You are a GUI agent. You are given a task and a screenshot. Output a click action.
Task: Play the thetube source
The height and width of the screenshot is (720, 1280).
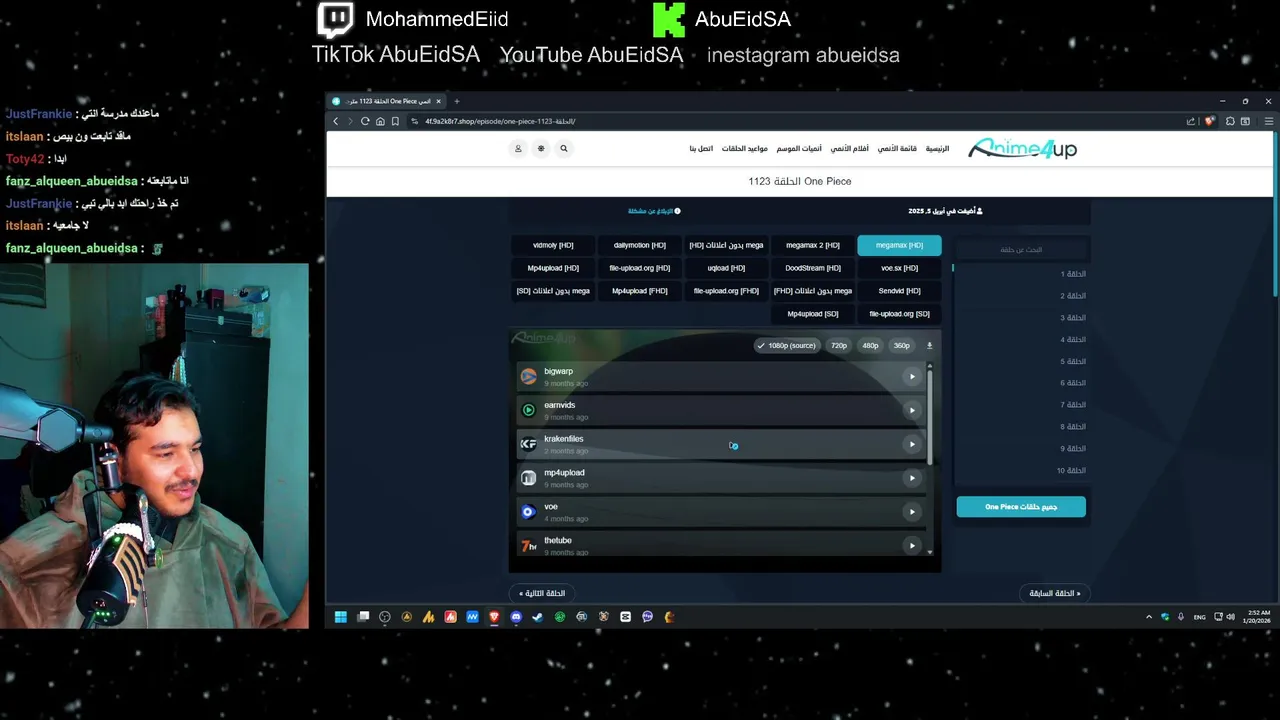(x=912, y=546)
